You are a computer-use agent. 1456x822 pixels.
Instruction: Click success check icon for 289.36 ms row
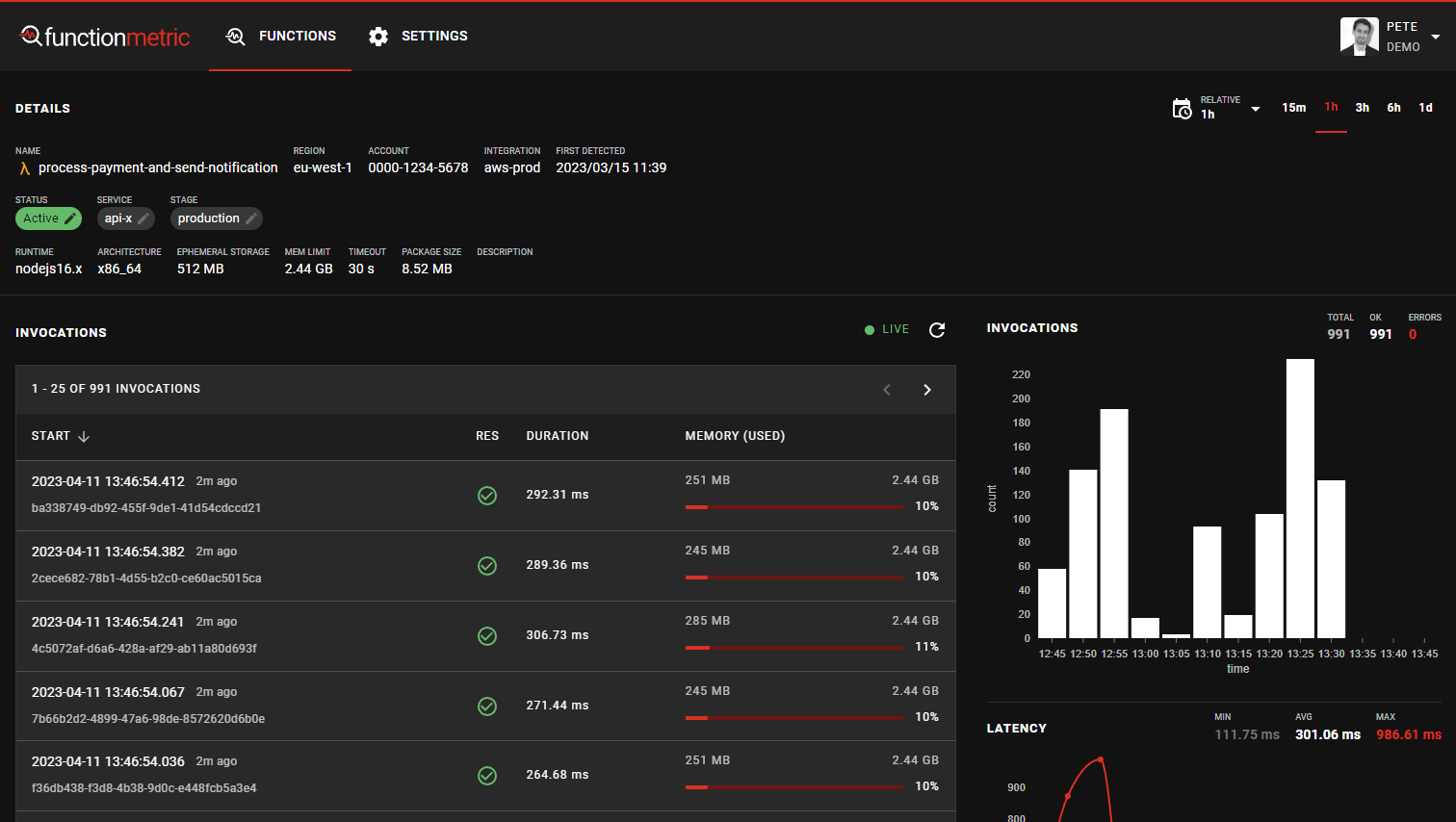pyautogui.click(x=487, y=566)
